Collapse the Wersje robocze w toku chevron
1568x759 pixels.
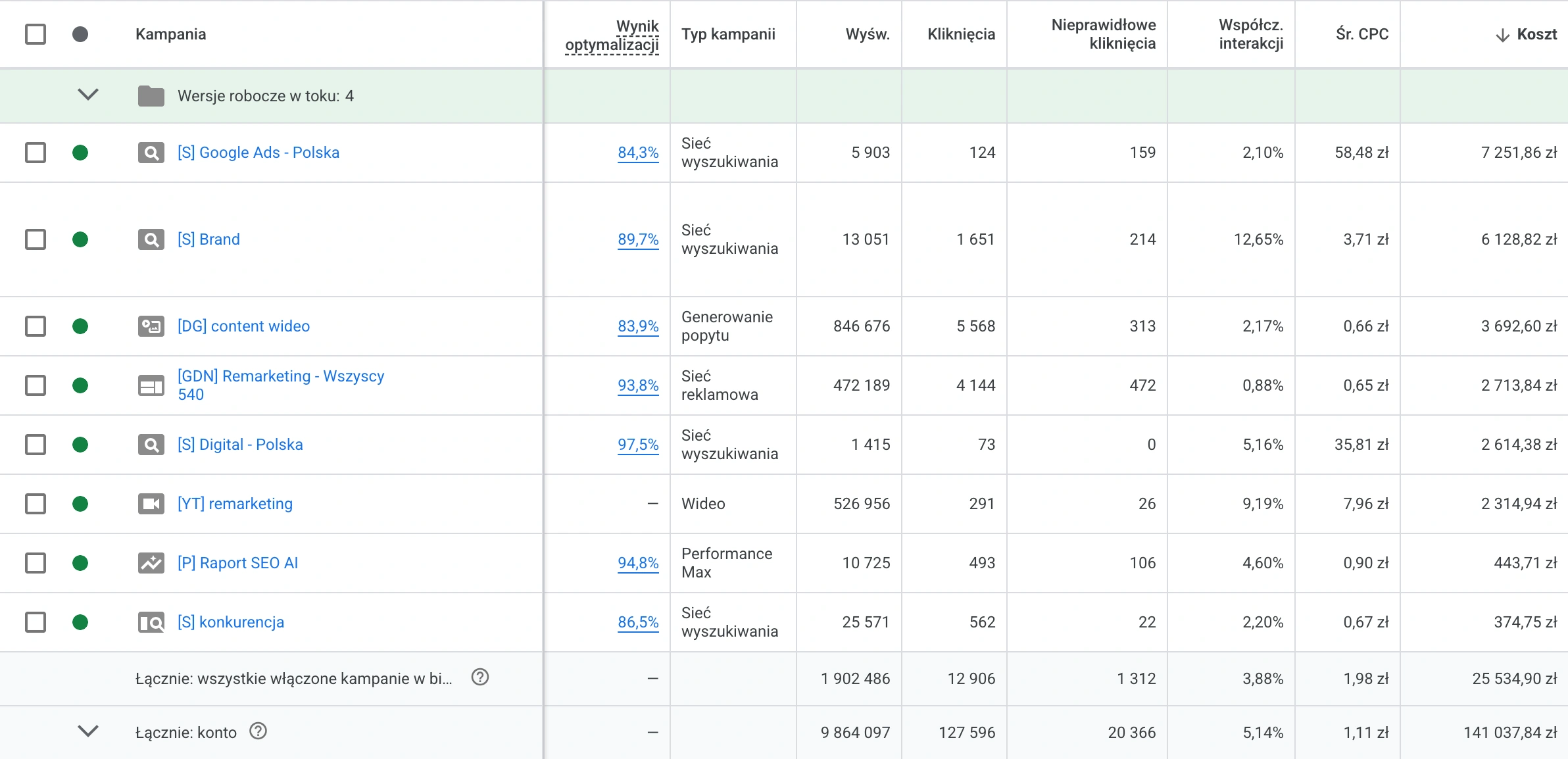pos(88,95)
